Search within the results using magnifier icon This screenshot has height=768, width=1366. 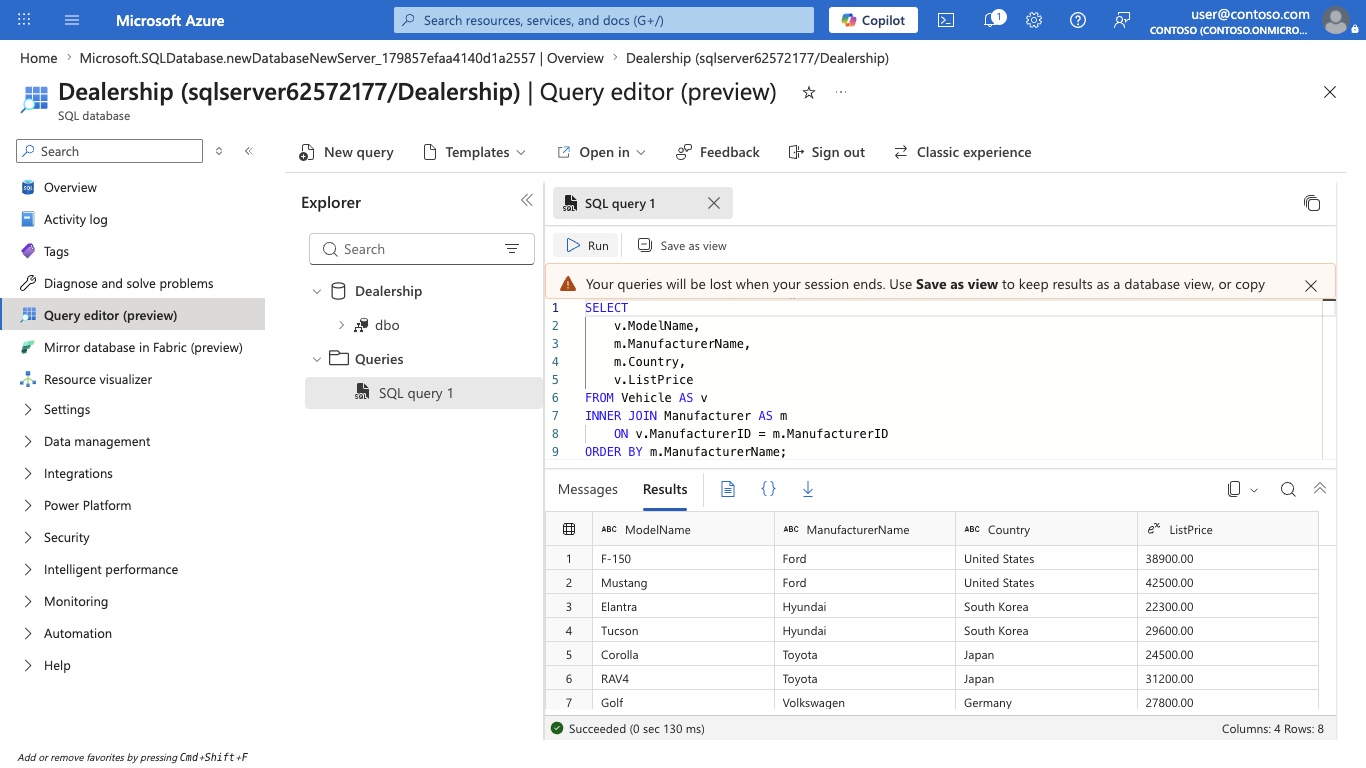(1288, 489)
